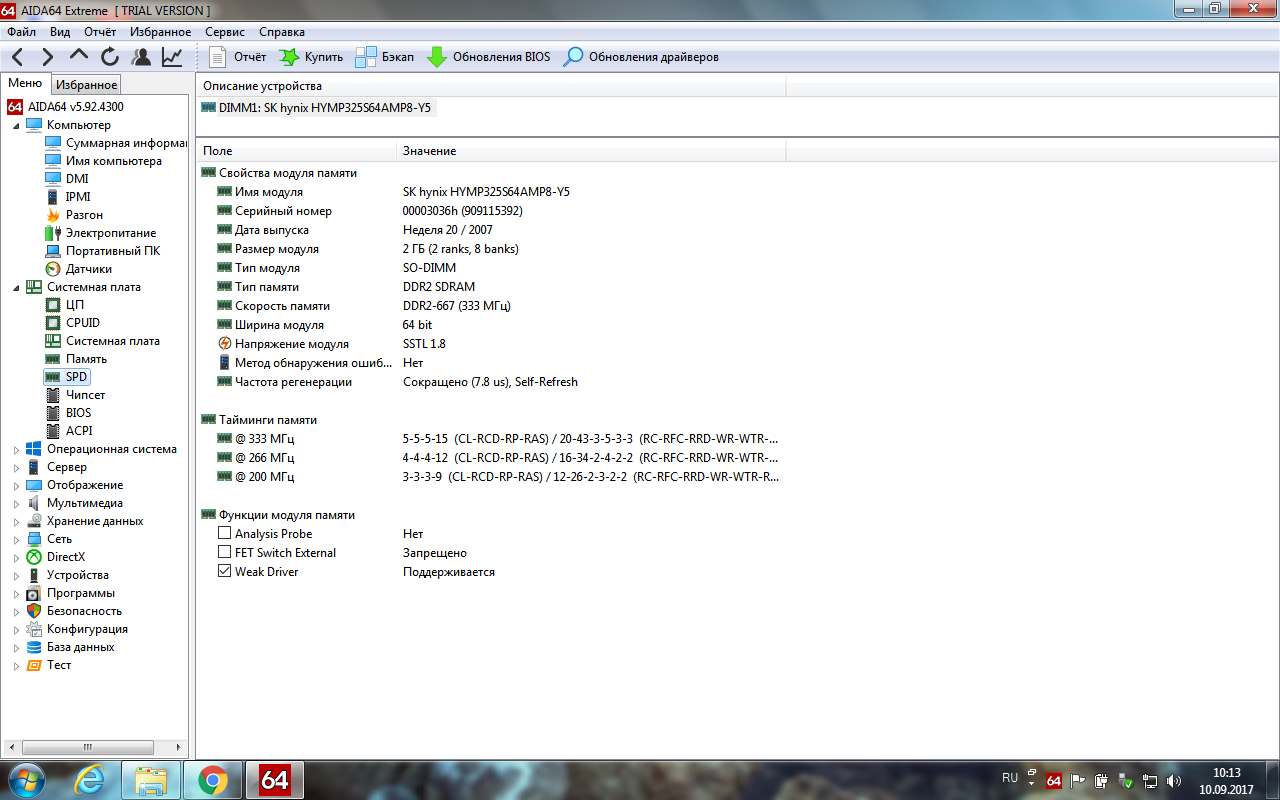Open the Справка menu
Viewport: 1280px width, 800px height.
[282, 32]
